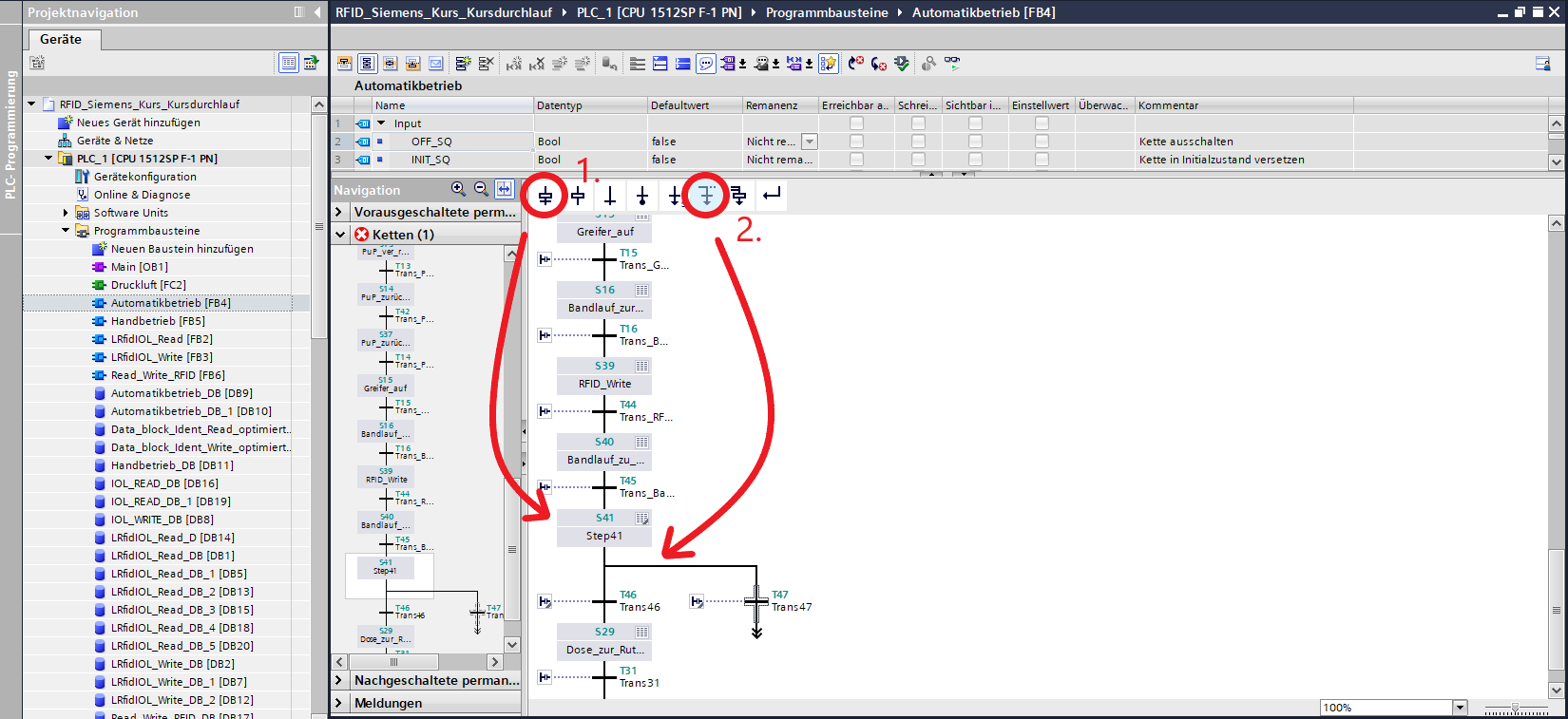Switch to the Geräte tab

[x=61, y=39]
